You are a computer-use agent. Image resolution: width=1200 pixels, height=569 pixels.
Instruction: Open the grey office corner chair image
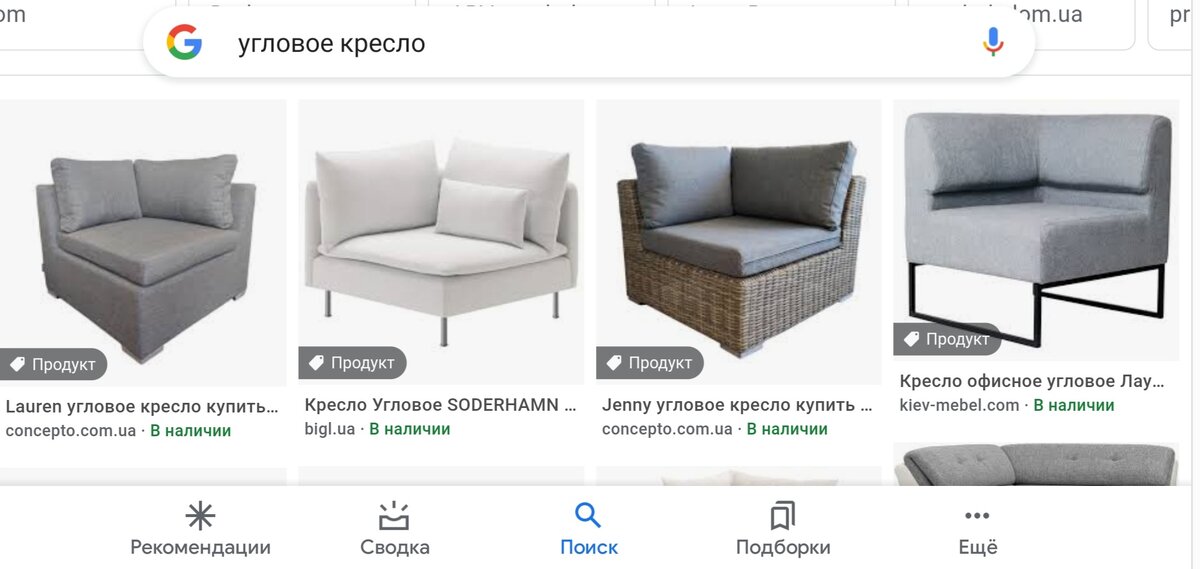1036,230
